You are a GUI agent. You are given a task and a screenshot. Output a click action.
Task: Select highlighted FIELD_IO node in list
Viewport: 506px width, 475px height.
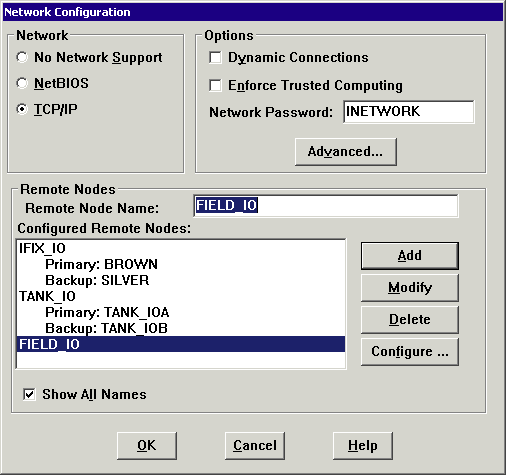(x=181, y=344)
